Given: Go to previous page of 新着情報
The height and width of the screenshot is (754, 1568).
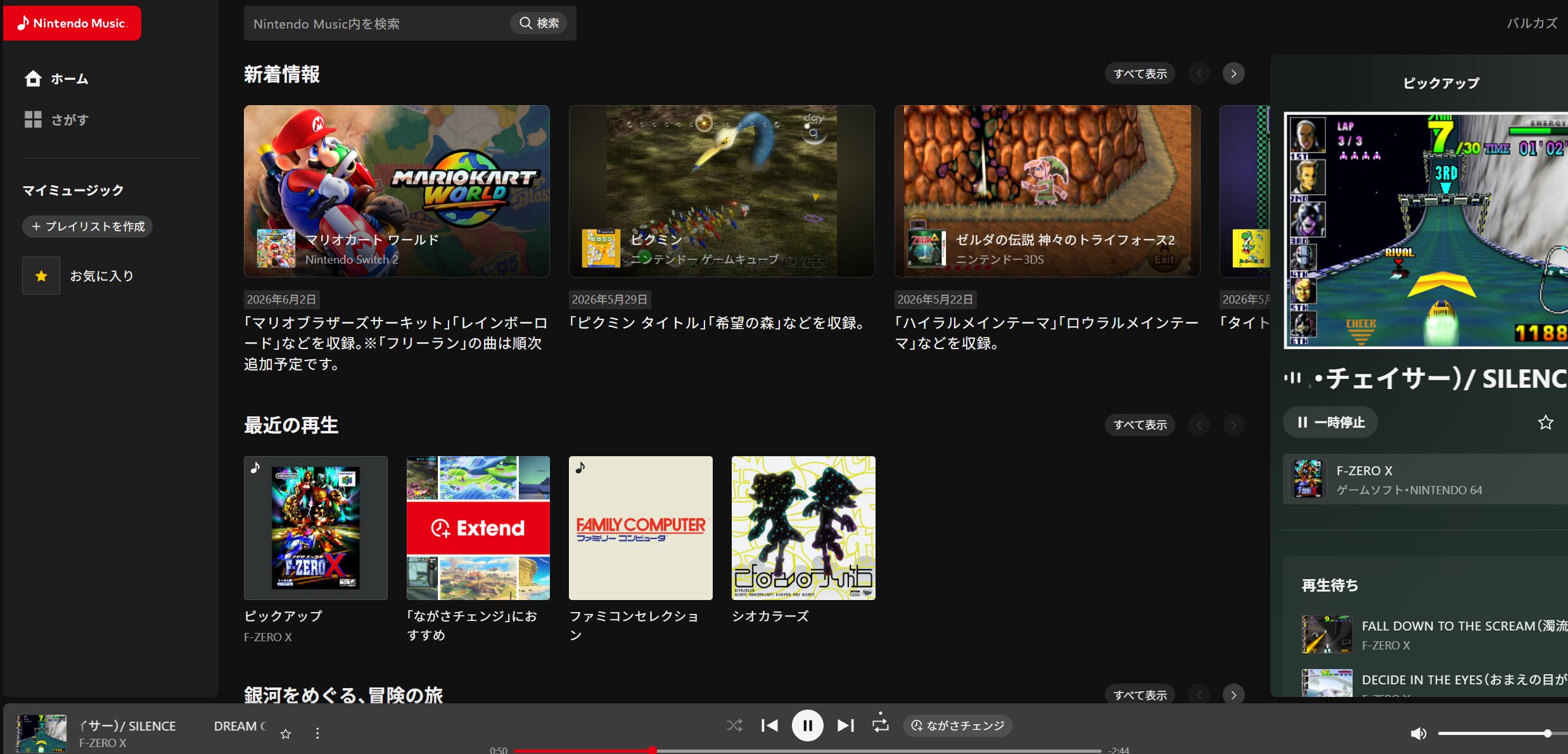Looking at the screenshot, I should (1199, 73).
